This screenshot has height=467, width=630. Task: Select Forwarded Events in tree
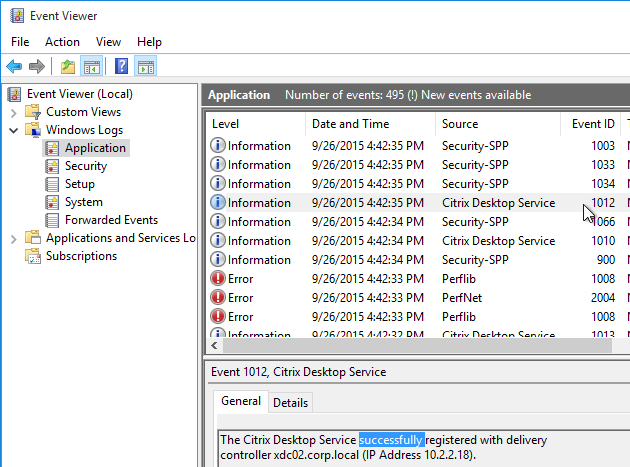[x=111, y=220]
